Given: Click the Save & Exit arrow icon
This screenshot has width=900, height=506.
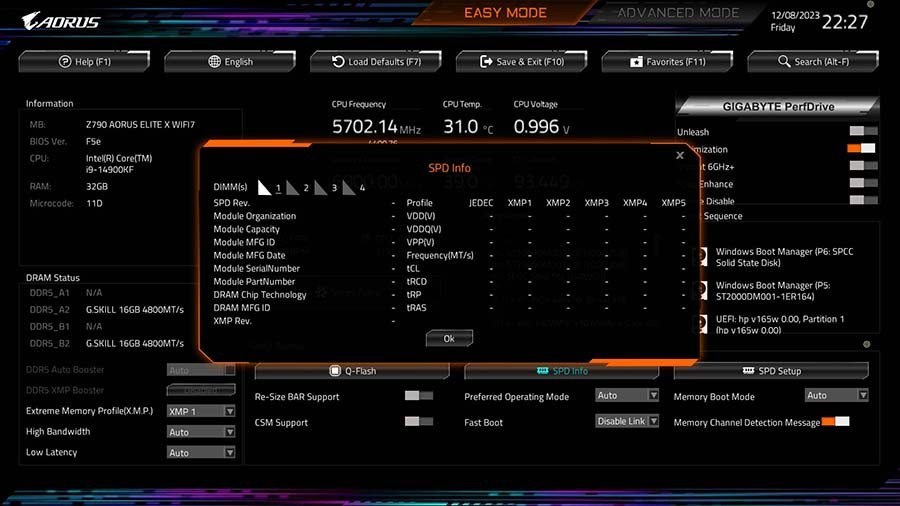Looking at the screenshot, I should click(486, 61).
